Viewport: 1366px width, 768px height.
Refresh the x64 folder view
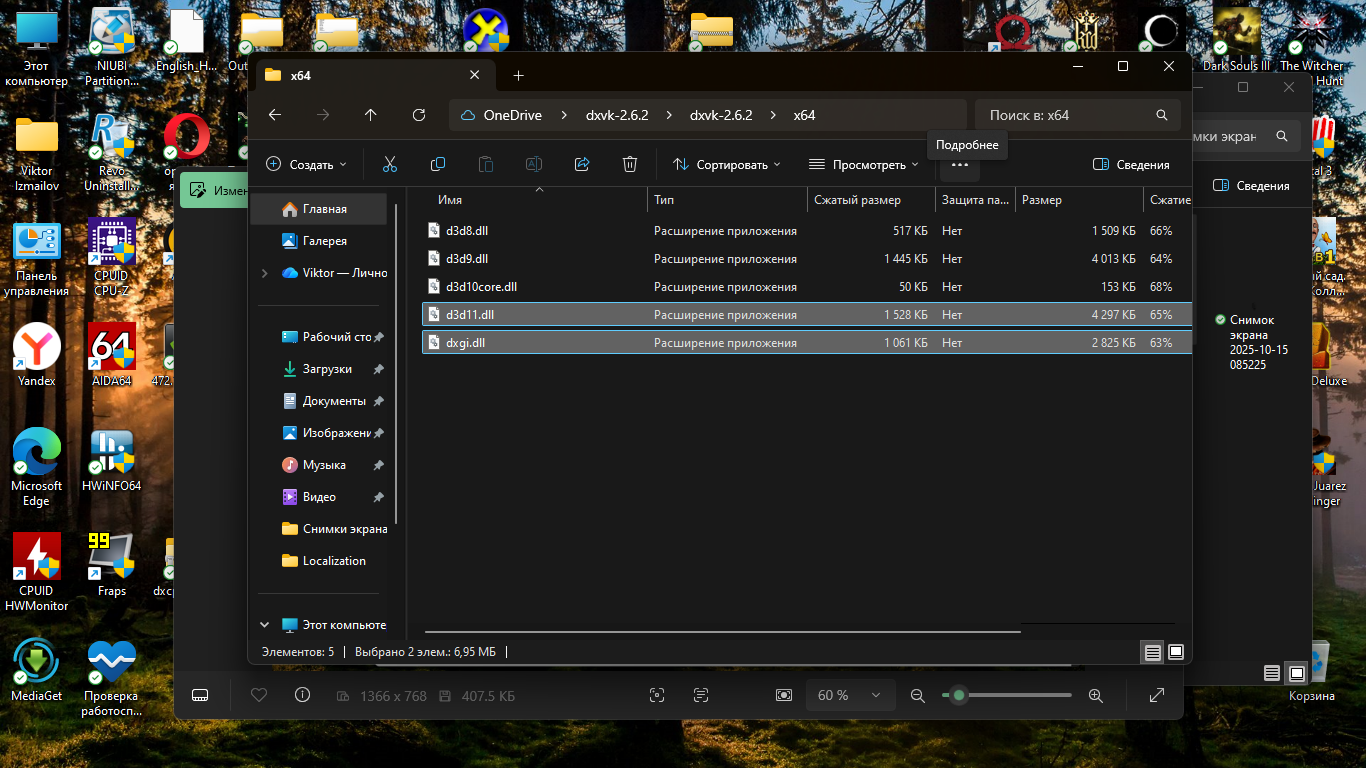(419, 115)
